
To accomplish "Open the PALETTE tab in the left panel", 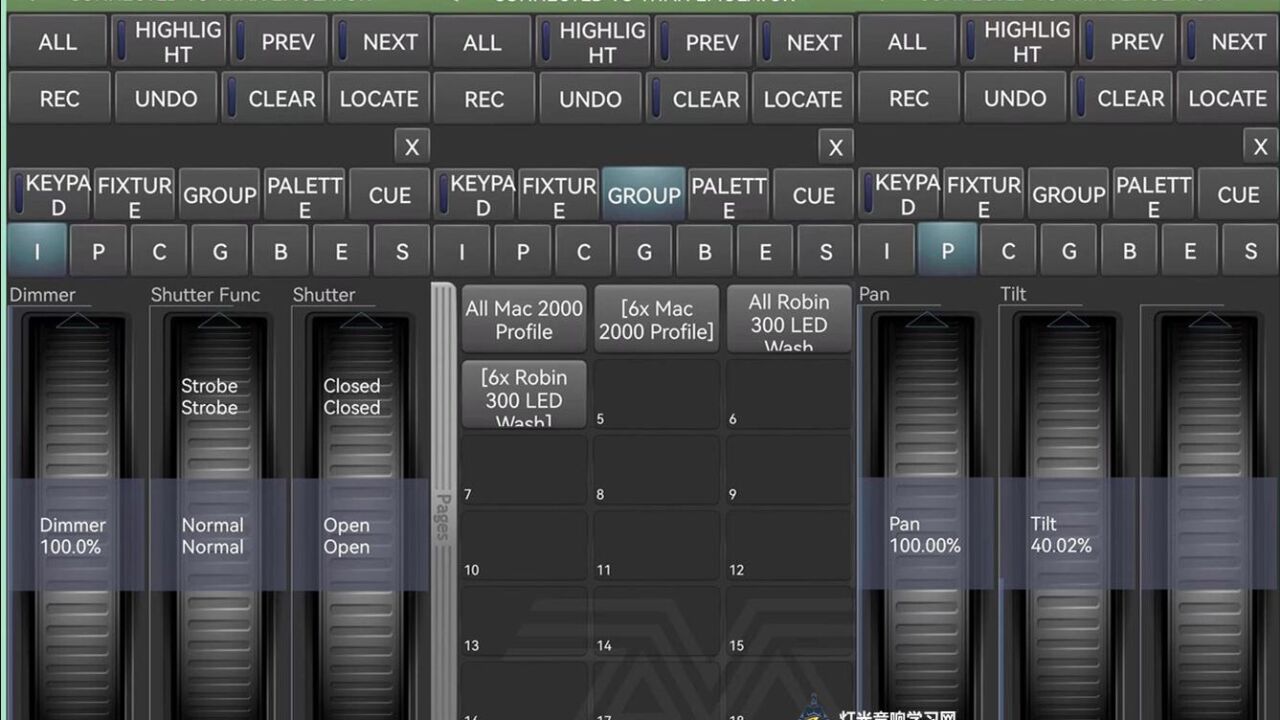I will click(x=305, y=195).
